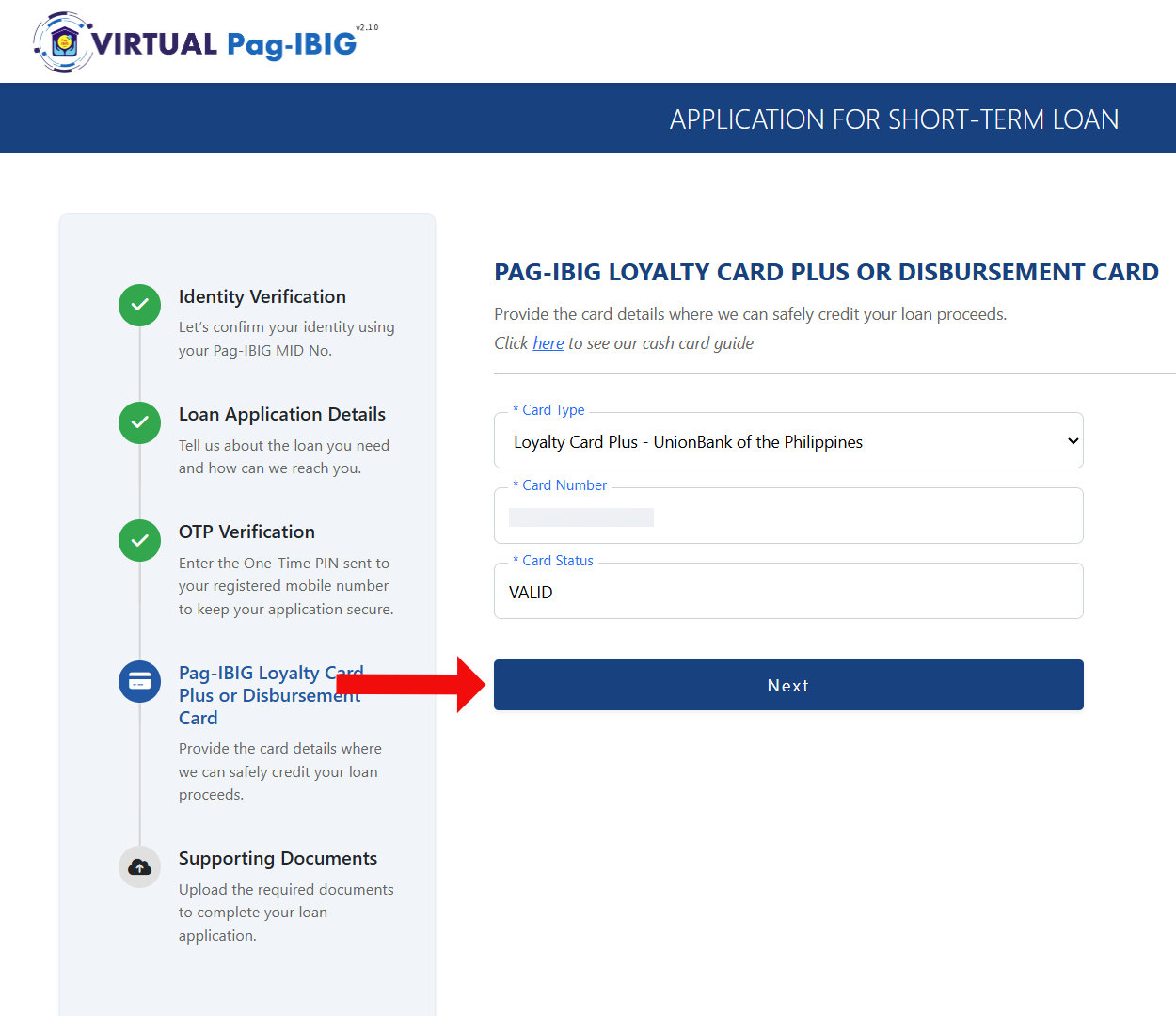
Task: Click 'Tell us about the loan you need' description
Action: tap(284, 456)
